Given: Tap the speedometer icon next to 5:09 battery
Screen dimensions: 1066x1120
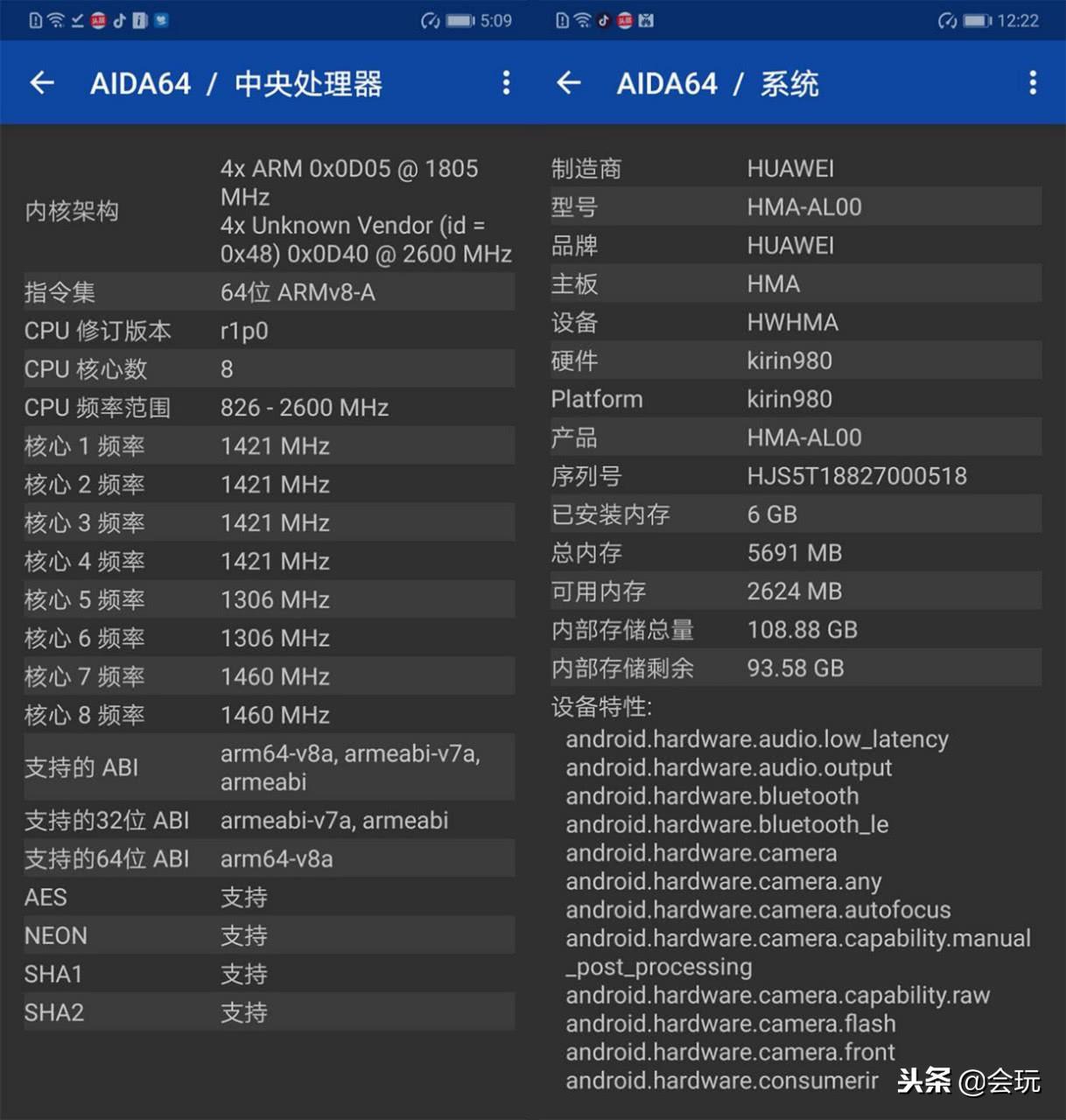Looking at the screenshot, I should tap(431, 21).
